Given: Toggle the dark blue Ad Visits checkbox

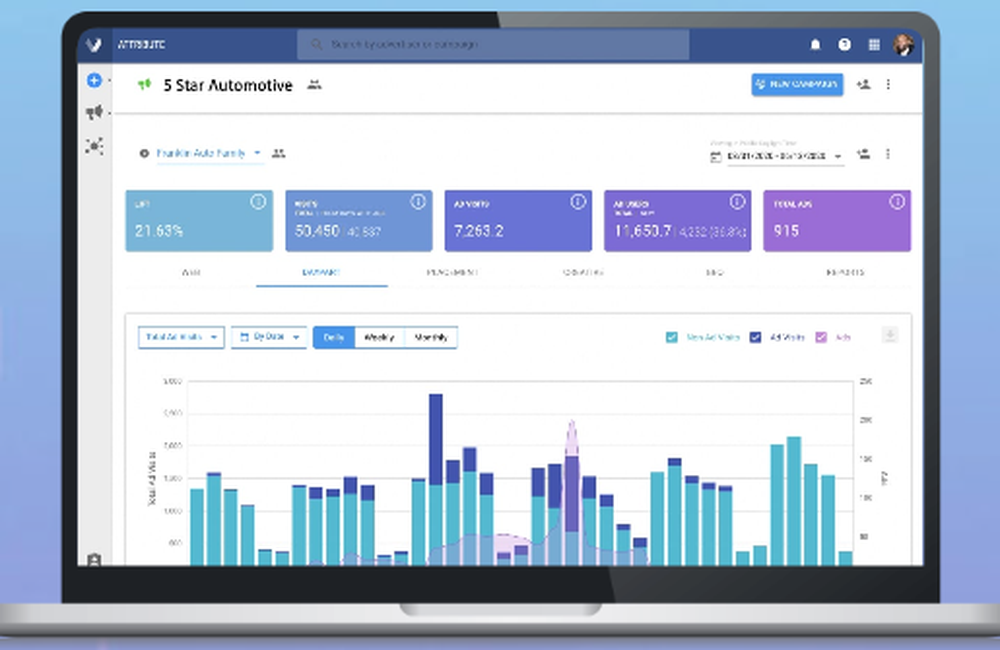Looking at the screenshot, I should 755,337.
